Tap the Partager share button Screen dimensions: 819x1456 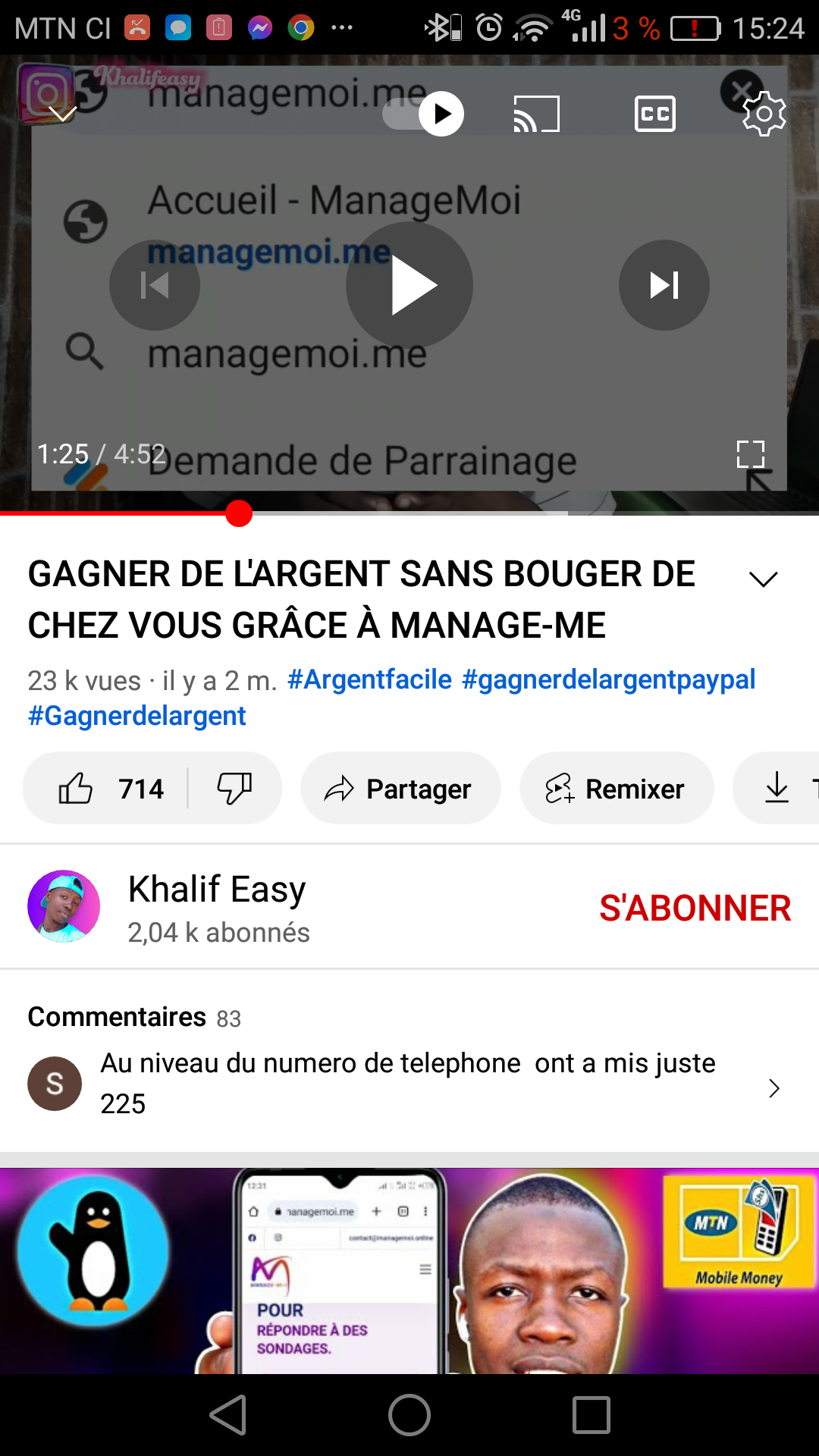pyautogui.click(x=400, y=789)
